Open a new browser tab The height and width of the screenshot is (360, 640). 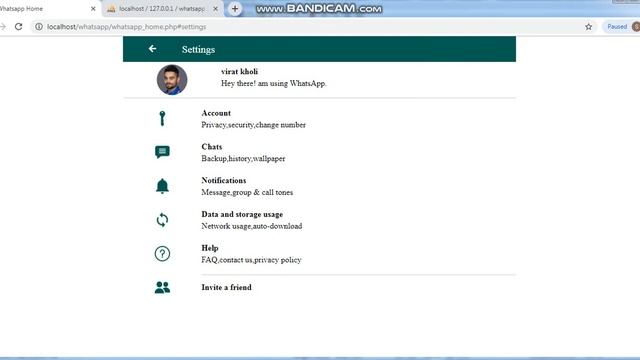pos(235,9)
